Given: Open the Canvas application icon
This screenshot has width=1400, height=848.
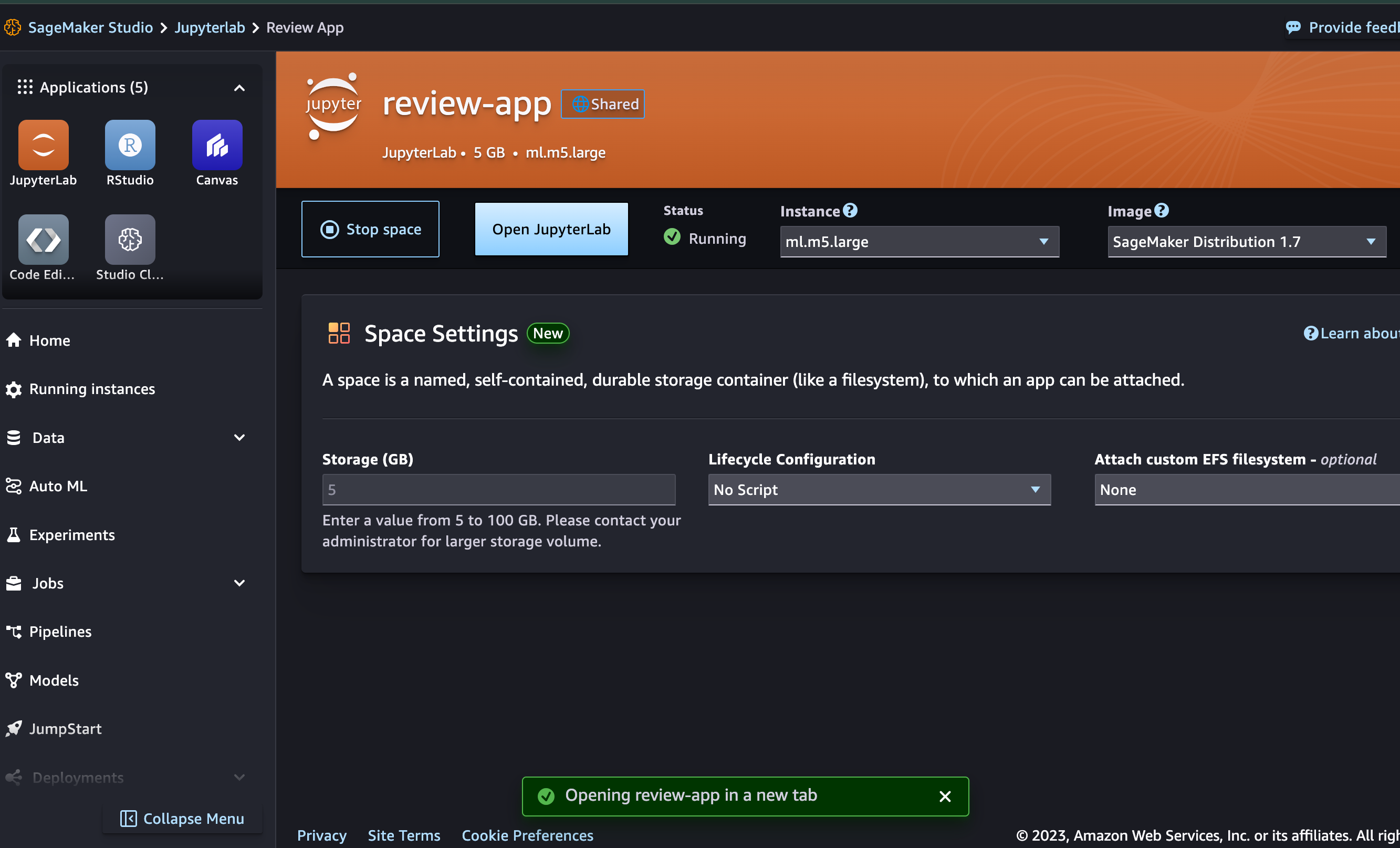Looking at the screenshot, I should [x=216, y=145].
